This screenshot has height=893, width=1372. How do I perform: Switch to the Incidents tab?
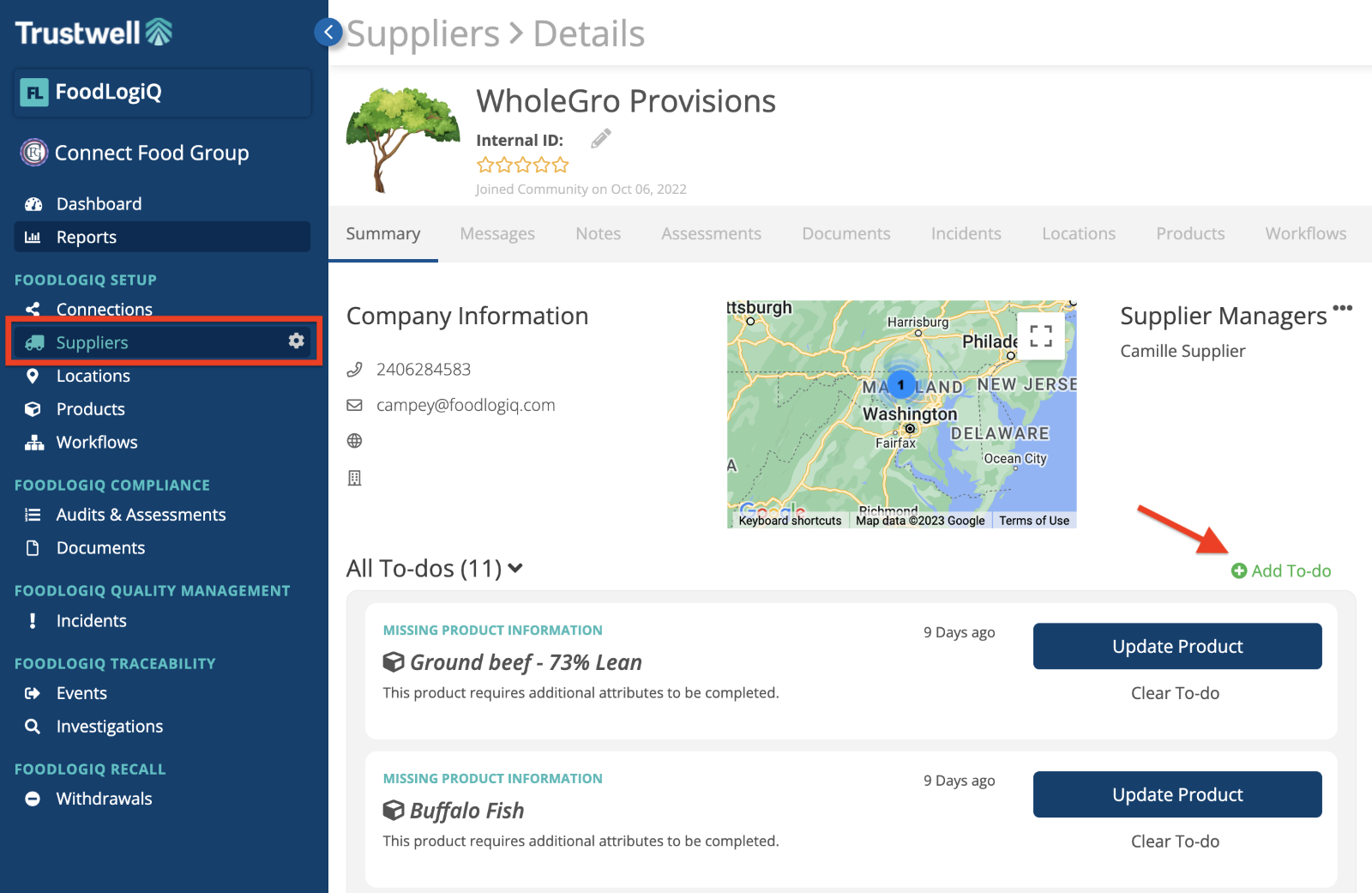[x=966, y=233]
